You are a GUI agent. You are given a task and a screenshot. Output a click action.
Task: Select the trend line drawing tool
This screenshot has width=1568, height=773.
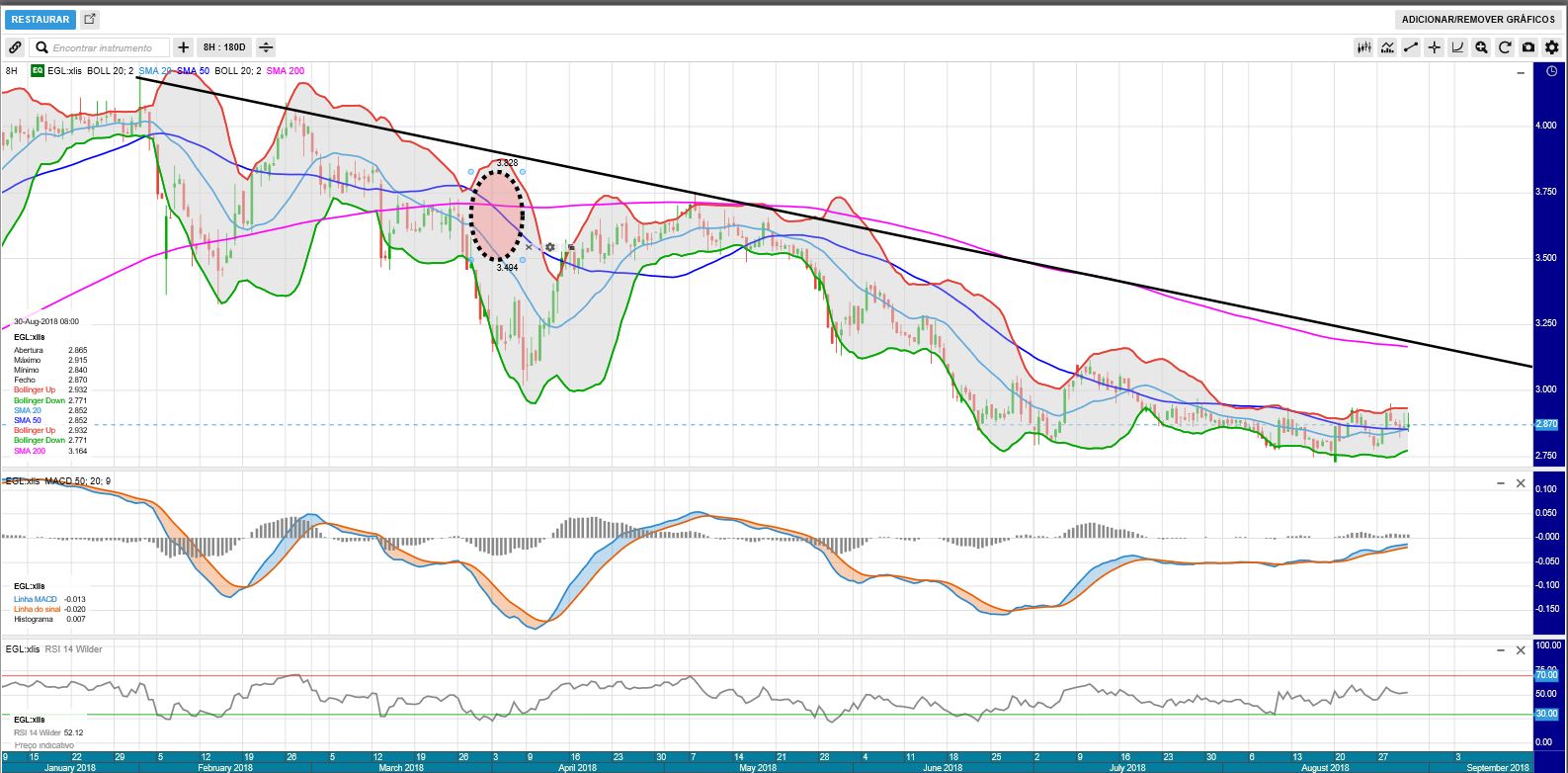1411,47
